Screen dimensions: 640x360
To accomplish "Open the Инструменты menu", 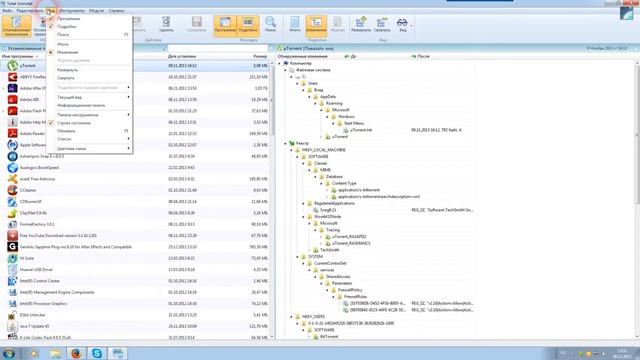I will (x=72, y=11).
